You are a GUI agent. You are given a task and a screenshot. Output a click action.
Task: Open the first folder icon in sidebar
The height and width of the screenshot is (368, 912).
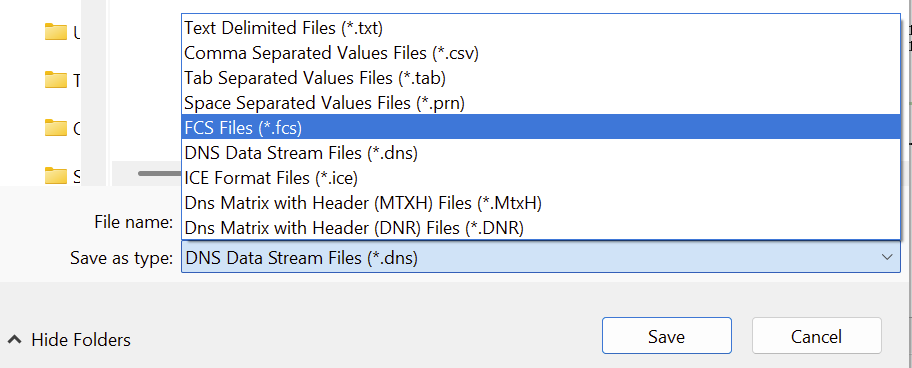pyautogui.click(x=56, y=32)
